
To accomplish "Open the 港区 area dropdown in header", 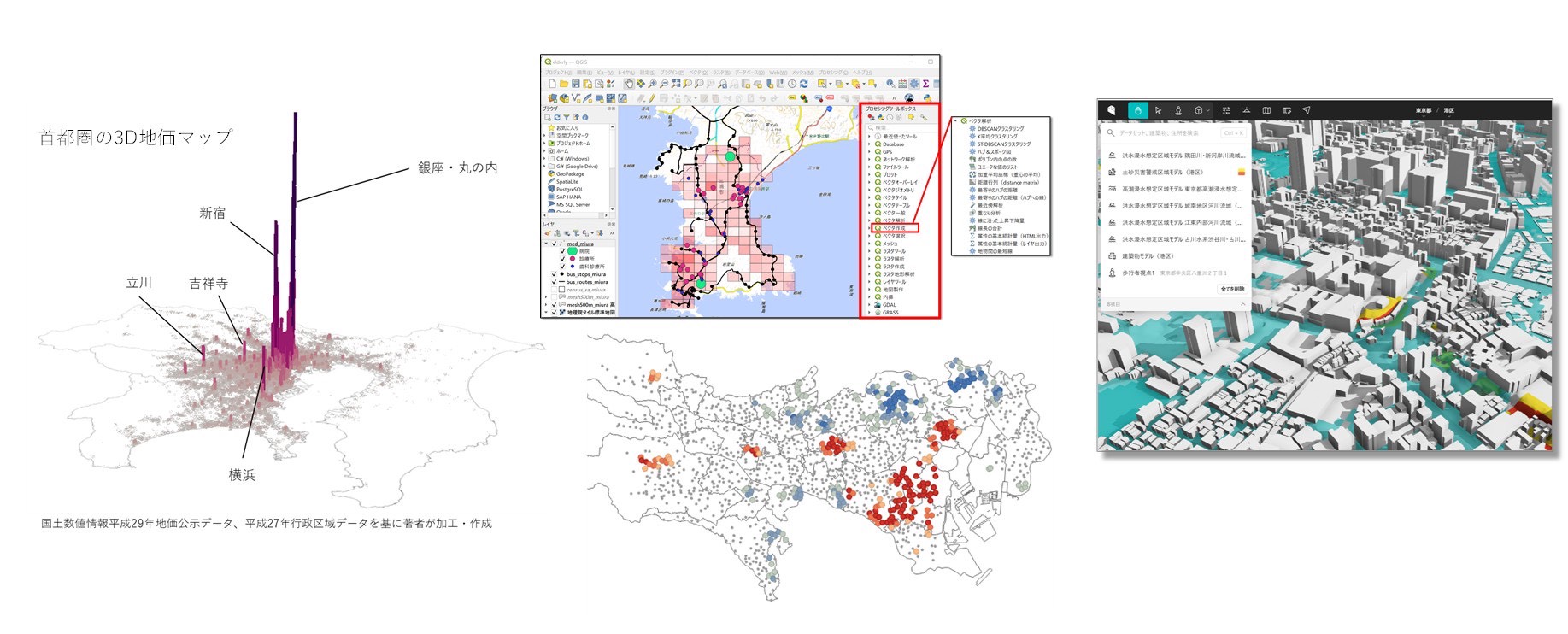I will pos(1448,110).
